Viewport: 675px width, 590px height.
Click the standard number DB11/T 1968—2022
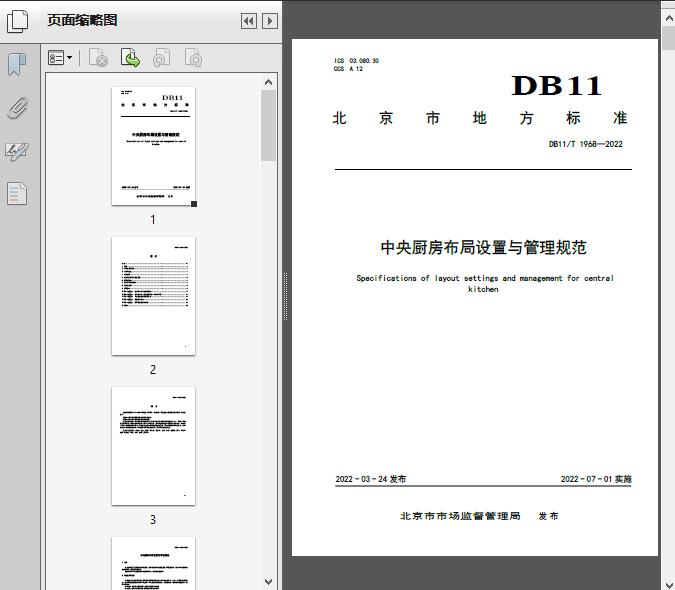(x=585, y=144)
